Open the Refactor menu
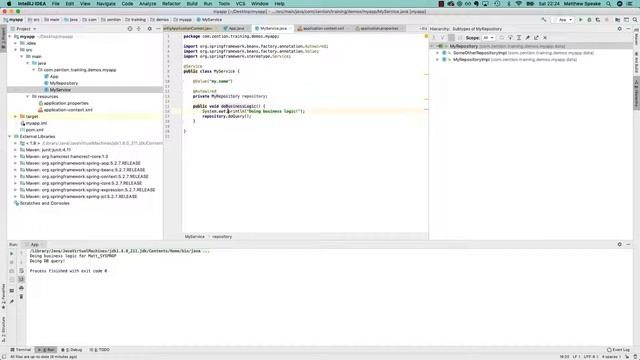Screen dimensions: 640x360 click(x=171, y=4)
